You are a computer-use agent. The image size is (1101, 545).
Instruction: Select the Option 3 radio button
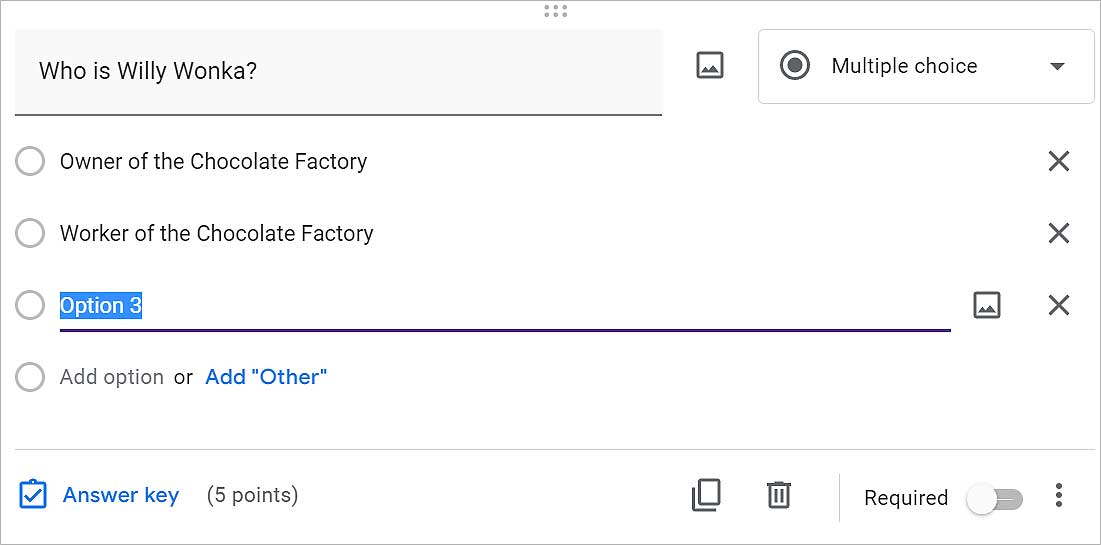click(x=30, y=306)
